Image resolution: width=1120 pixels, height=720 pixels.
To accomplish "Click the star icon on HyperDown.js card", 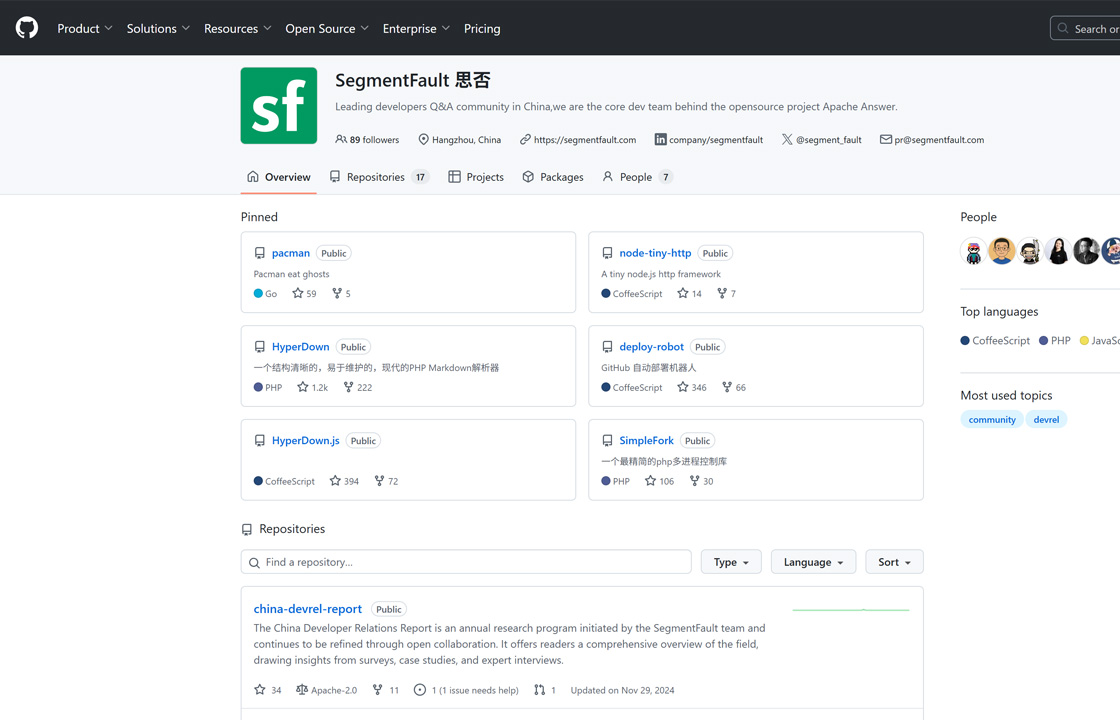I will (x=335, y=481).
